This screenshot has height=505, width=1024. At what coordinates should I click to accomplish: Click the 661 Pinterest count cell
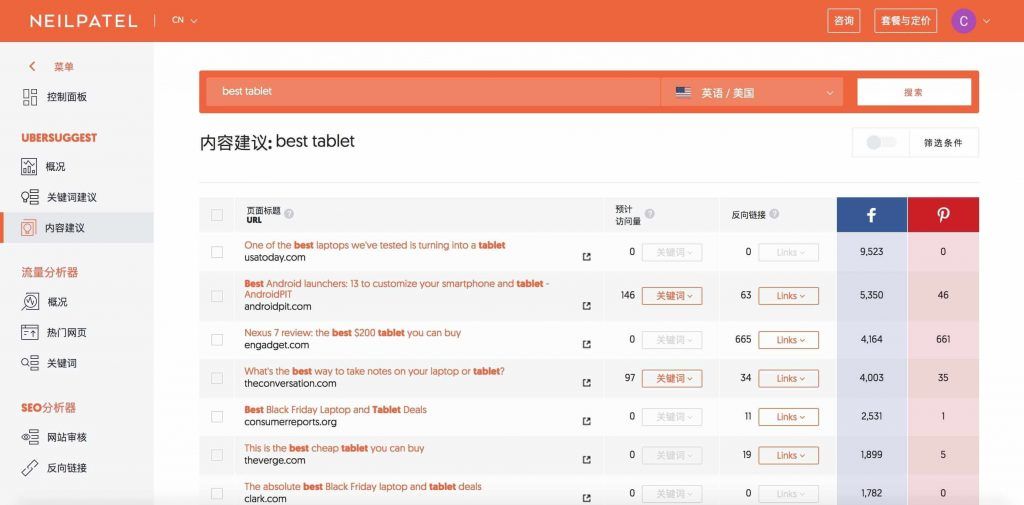943,339
